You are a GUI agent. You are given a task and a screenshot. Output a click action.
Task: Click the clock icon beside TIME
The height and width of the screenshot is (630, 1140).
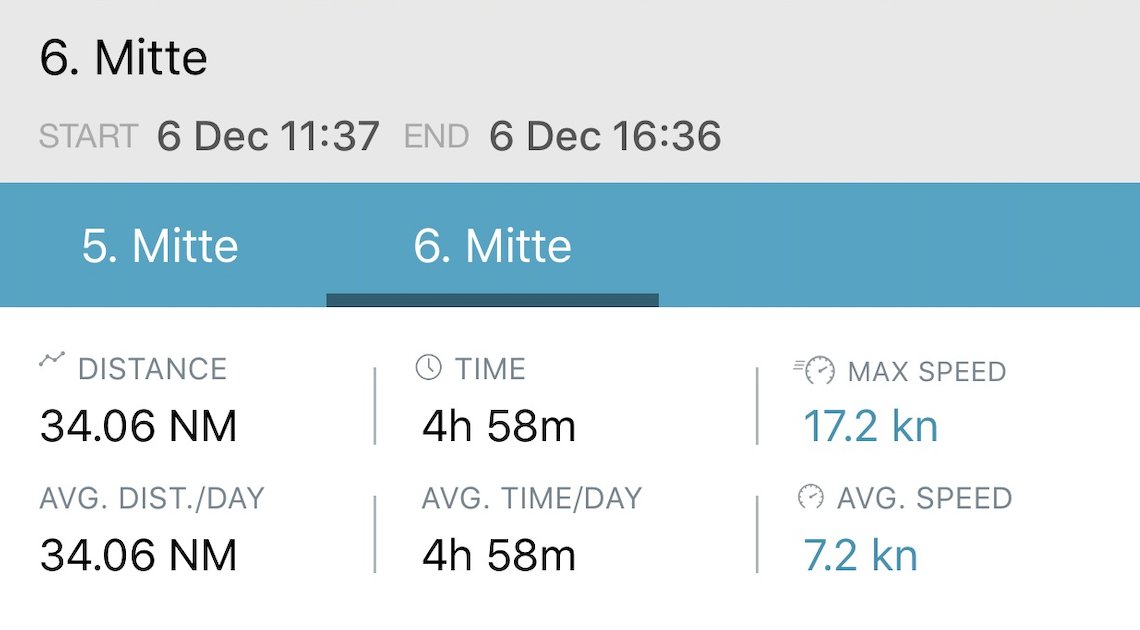pyautogui.click(x=428, y=368)
